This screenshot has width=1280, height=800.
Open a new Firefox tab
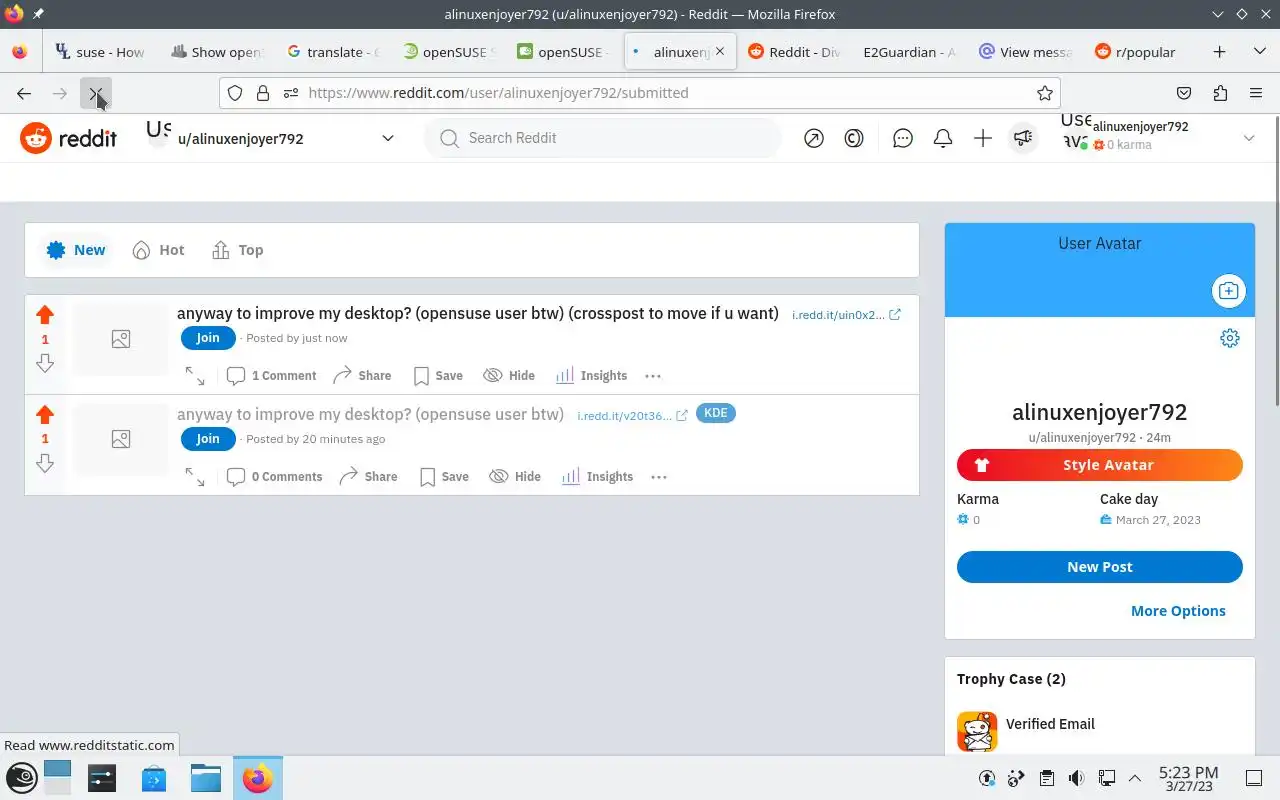pos(1219,52)
